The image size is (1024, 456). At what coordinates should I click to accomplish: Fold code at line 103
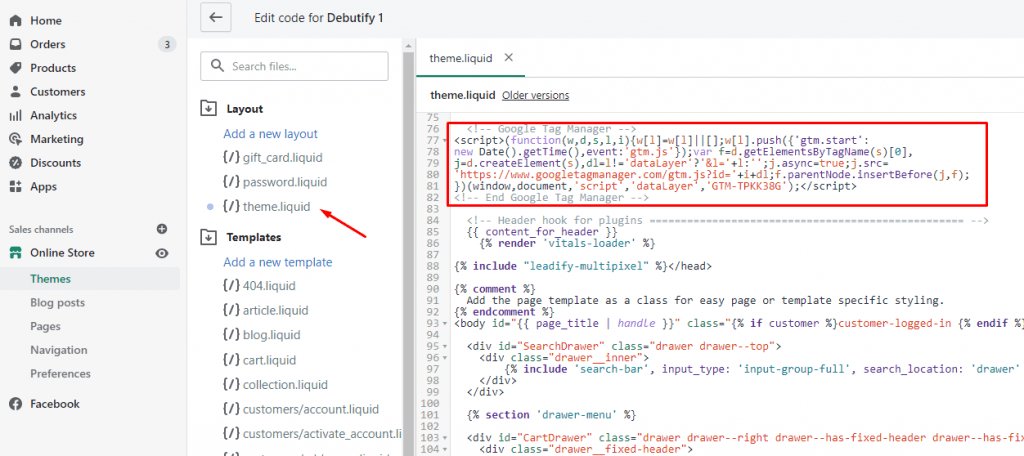coord(446,438)
